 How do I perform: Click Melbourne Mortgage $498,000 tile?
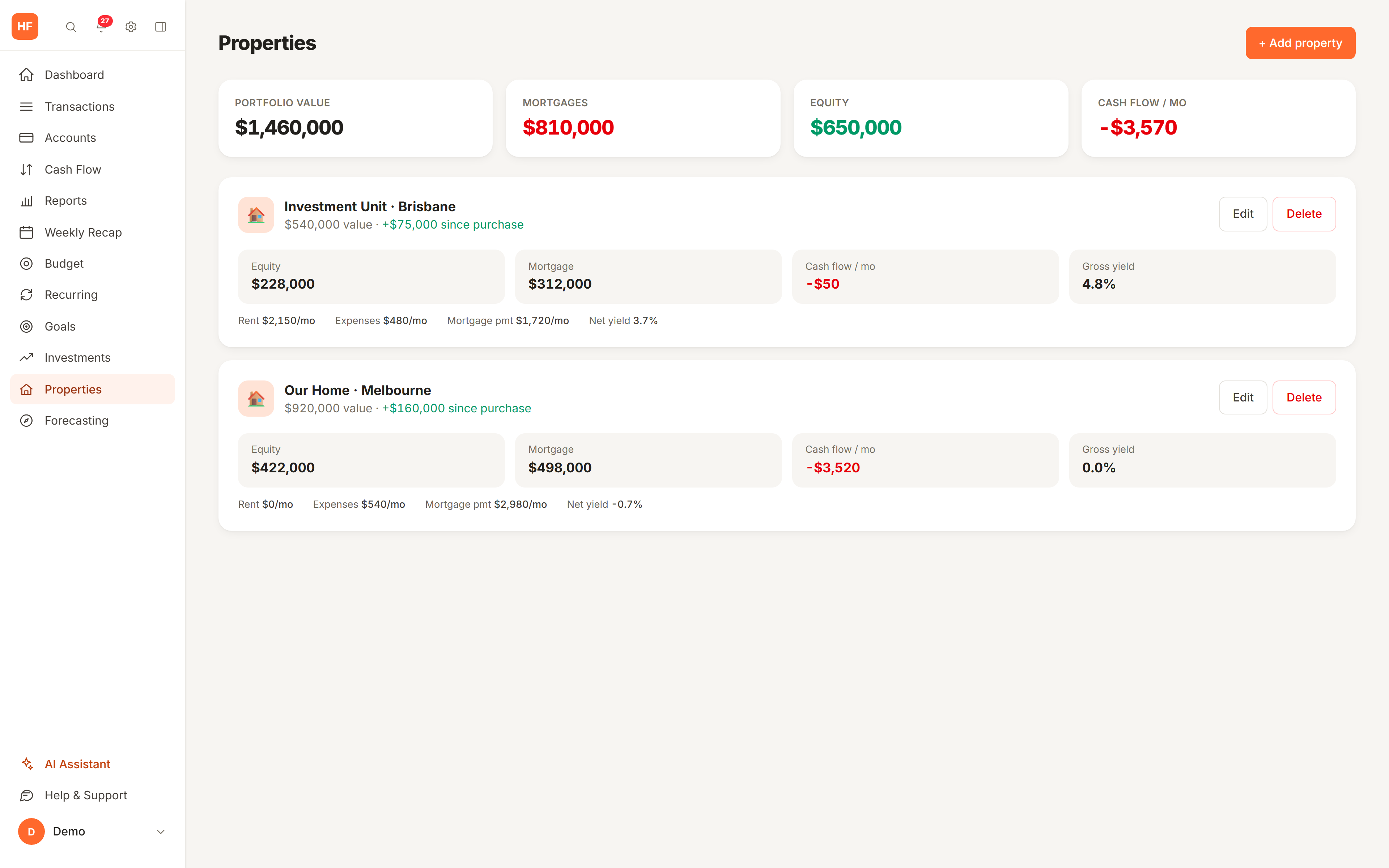click(648, 460)
